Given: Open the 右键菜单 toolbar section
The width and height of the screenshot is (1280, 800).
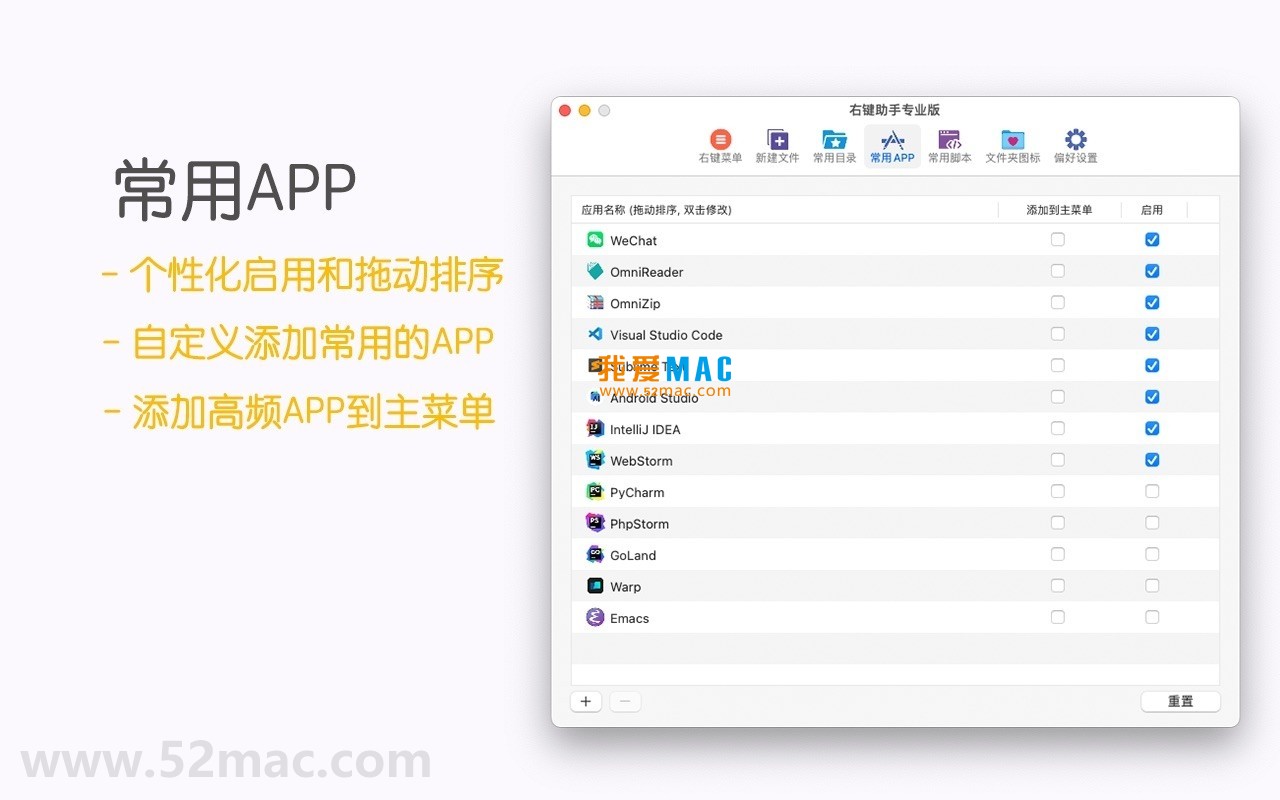Looking at the screenshot, I should pyautogui.click(x=720, y=146).
